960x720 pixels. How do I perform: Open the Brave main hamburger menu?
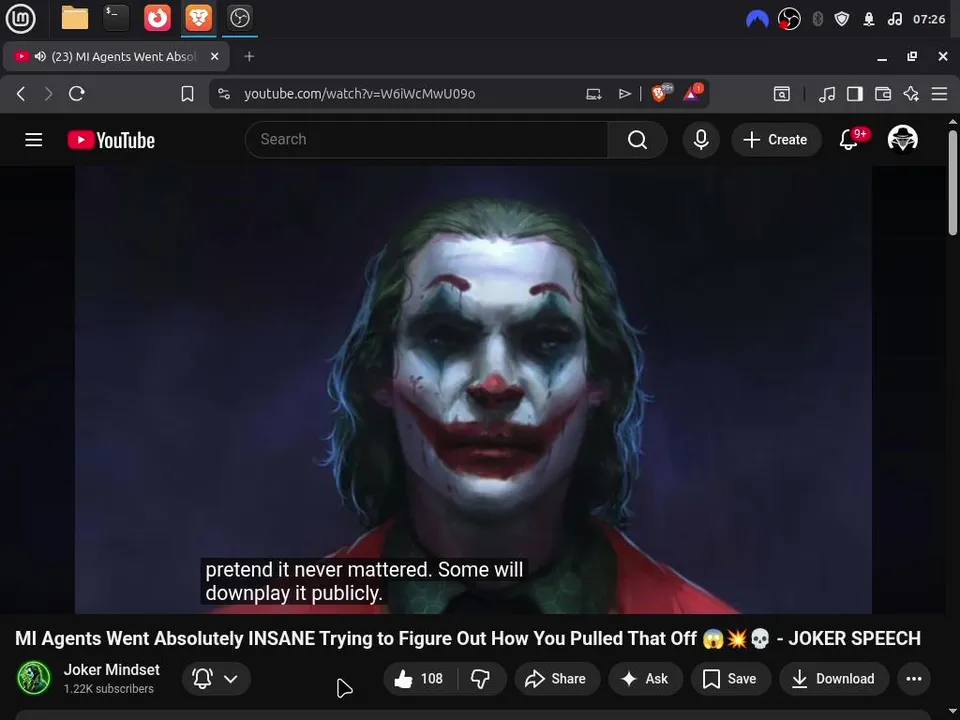click(x=939, y=94)
